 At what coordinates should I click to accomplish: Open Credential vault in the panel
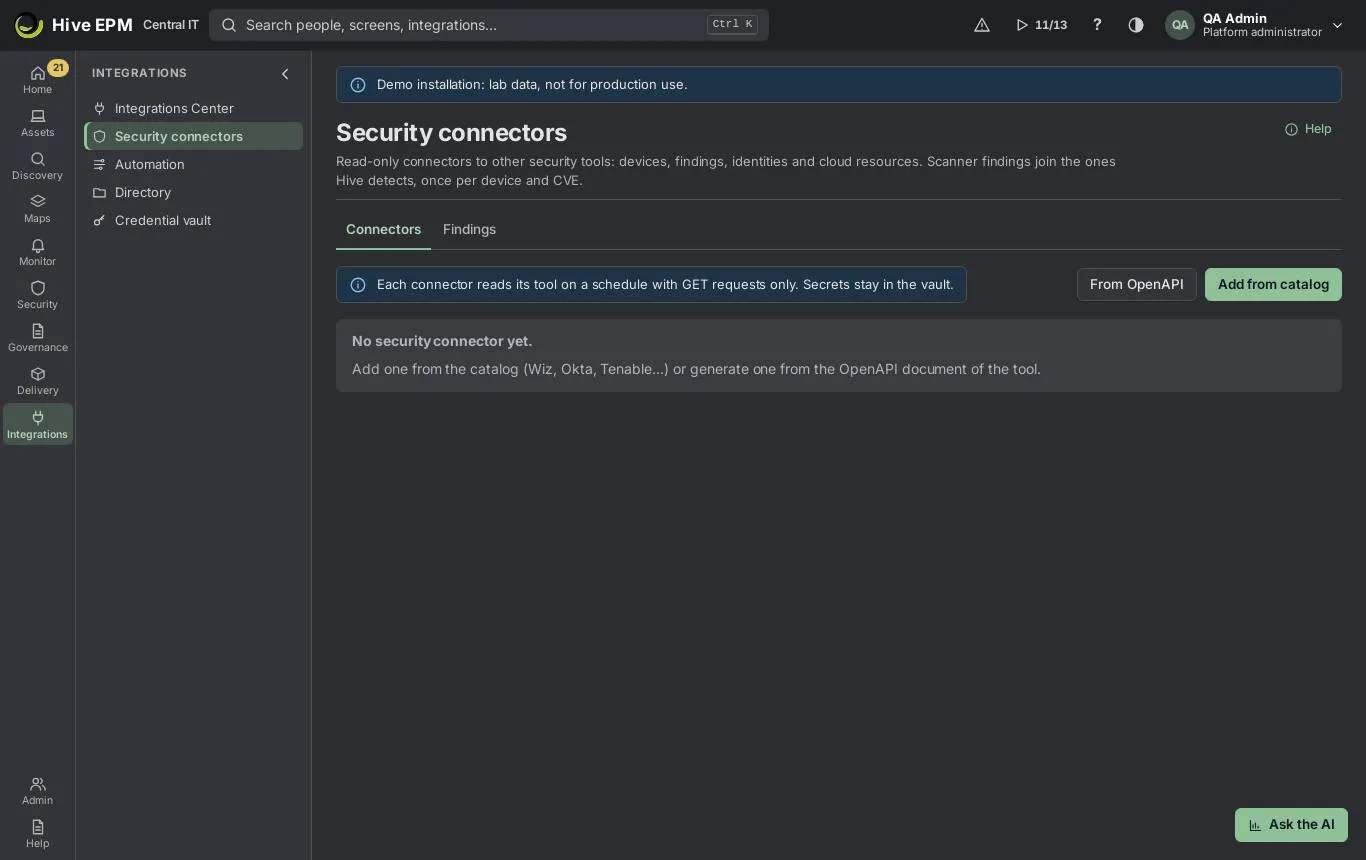[193, 220]
